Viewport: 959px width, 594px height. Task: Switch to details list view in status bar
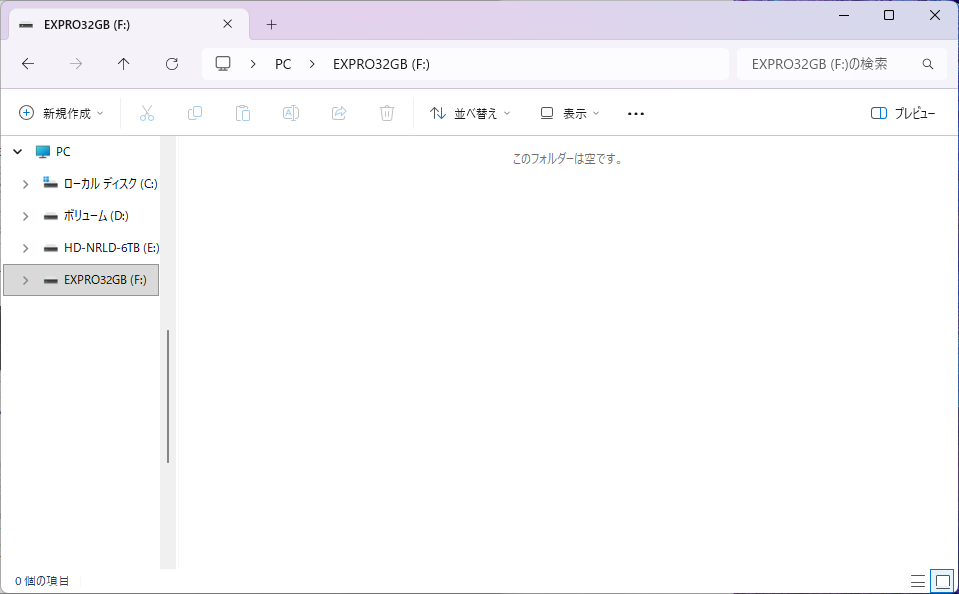(917, 581)
